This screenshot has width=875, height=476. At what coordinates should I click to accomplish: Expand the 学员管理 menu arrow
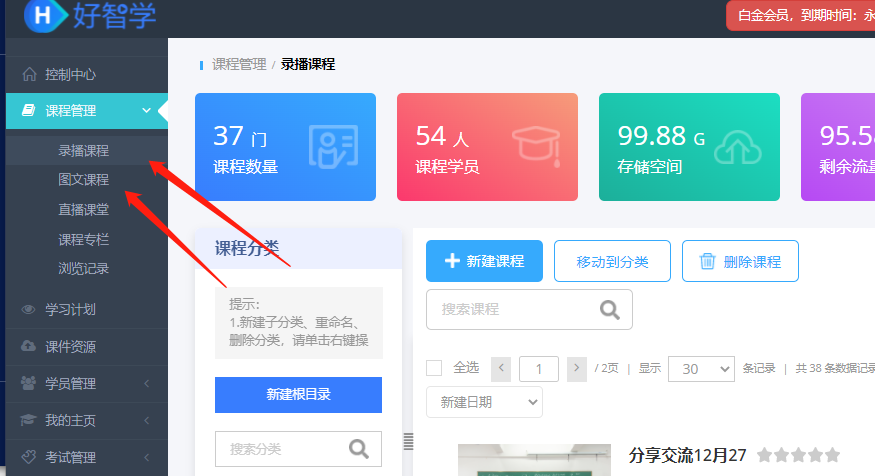pos(147,383)
